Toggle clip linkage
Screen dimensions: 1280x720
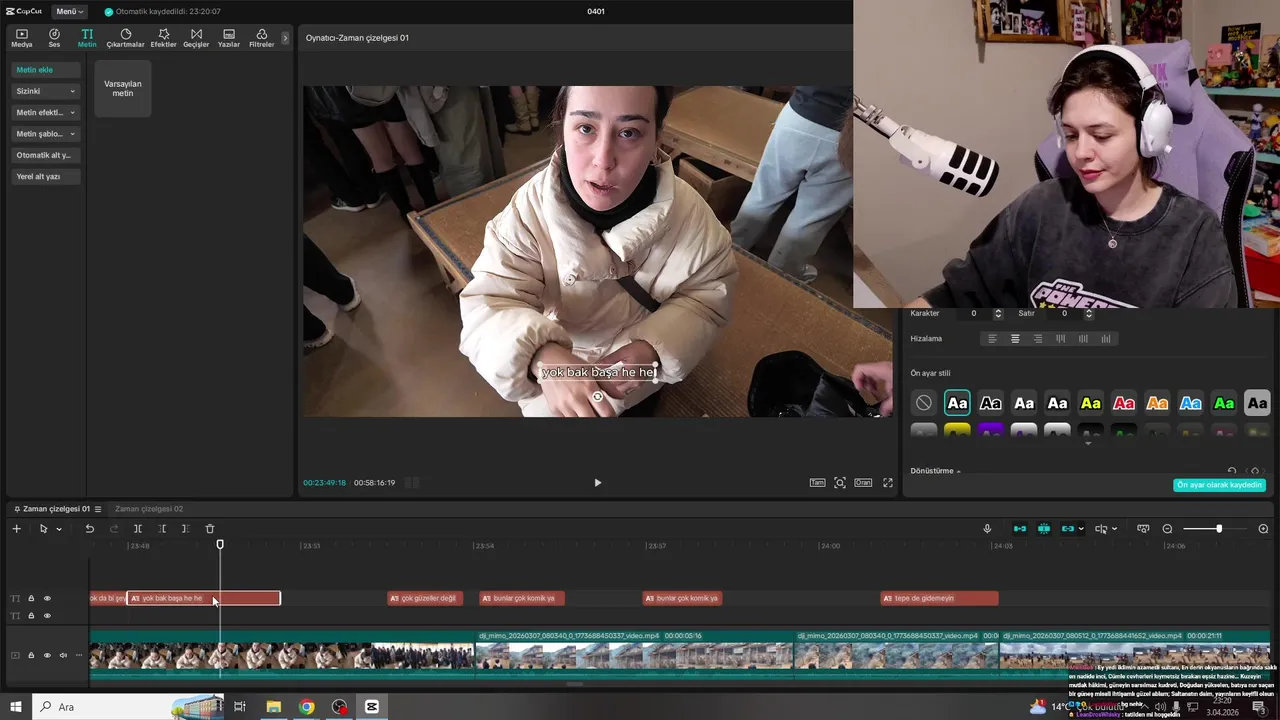[x=1068, y=529]
